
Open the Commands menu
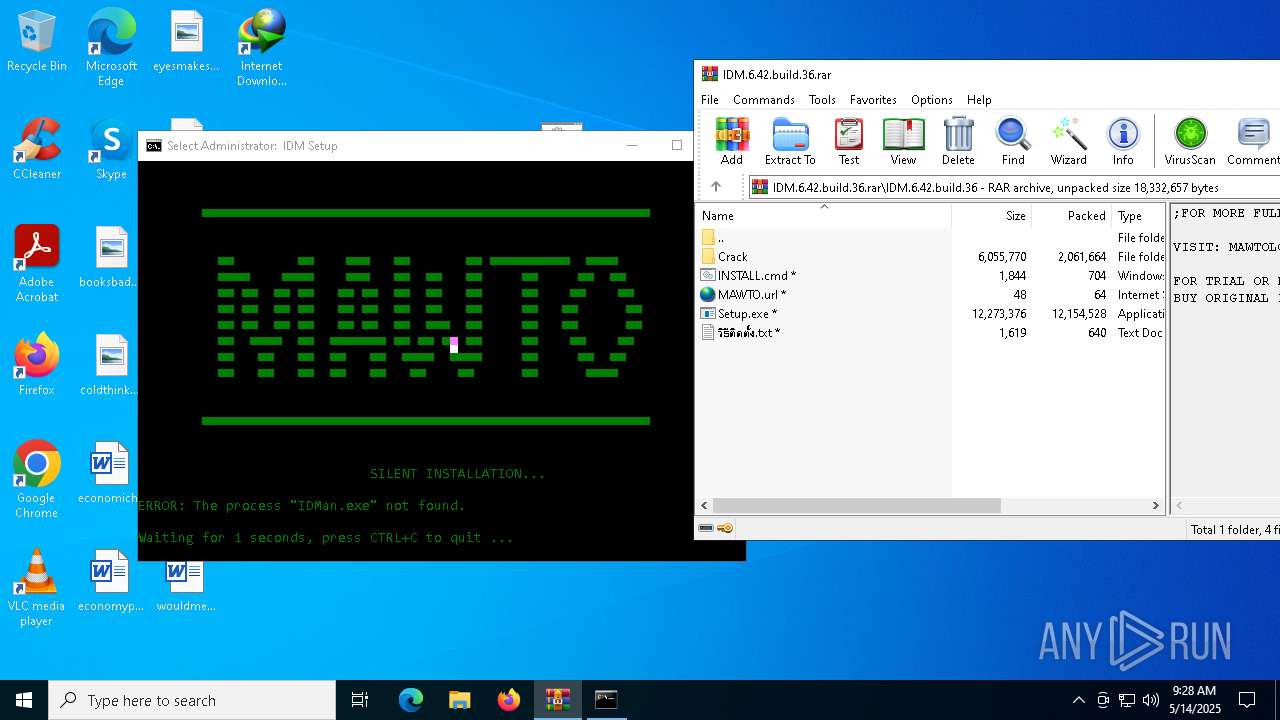coord(763,100)
